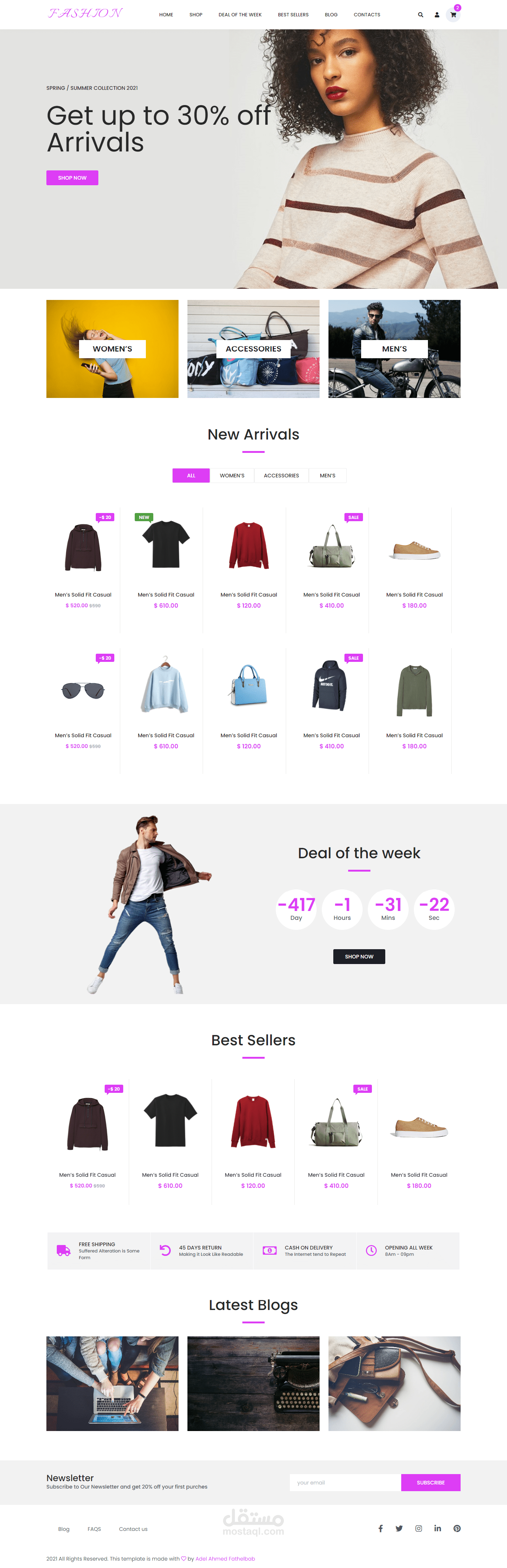Open the shopping cart icon
The image size is (507, 1568).
(x=454, y=14)
